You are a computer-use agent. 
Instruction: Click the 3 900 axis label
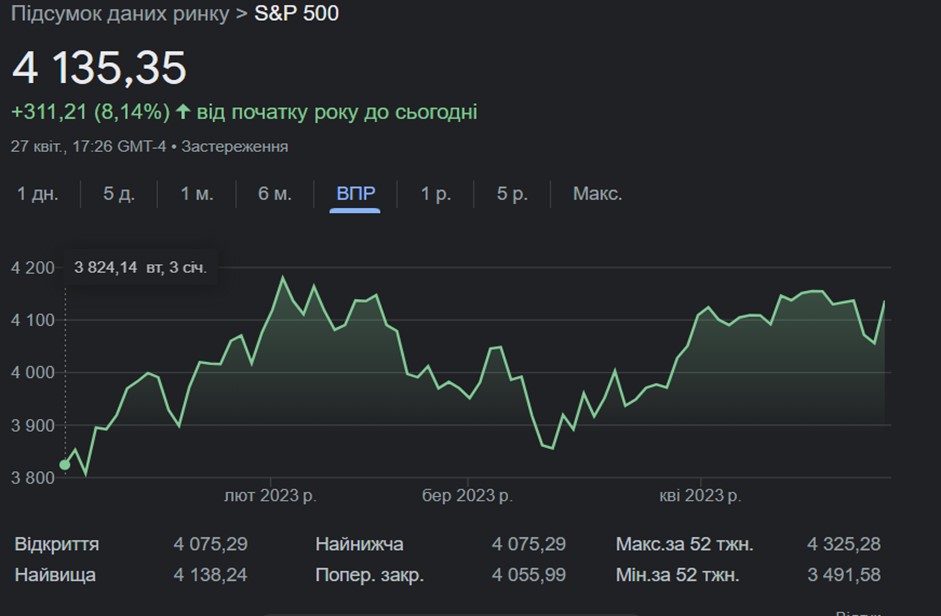point(32,426)
